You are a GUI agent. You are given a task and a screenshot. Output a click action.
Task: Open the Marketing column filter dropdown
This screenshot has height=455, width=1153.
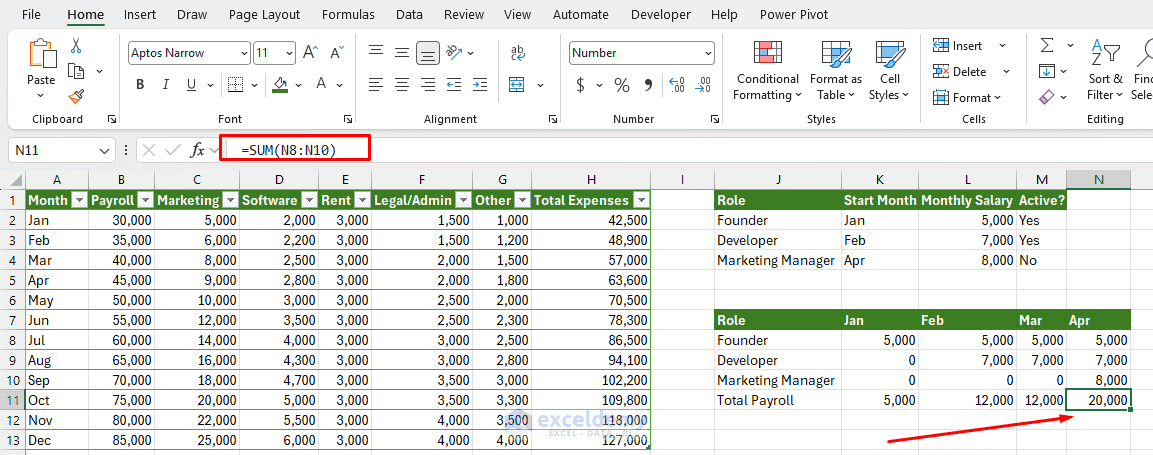click(230, 200)
